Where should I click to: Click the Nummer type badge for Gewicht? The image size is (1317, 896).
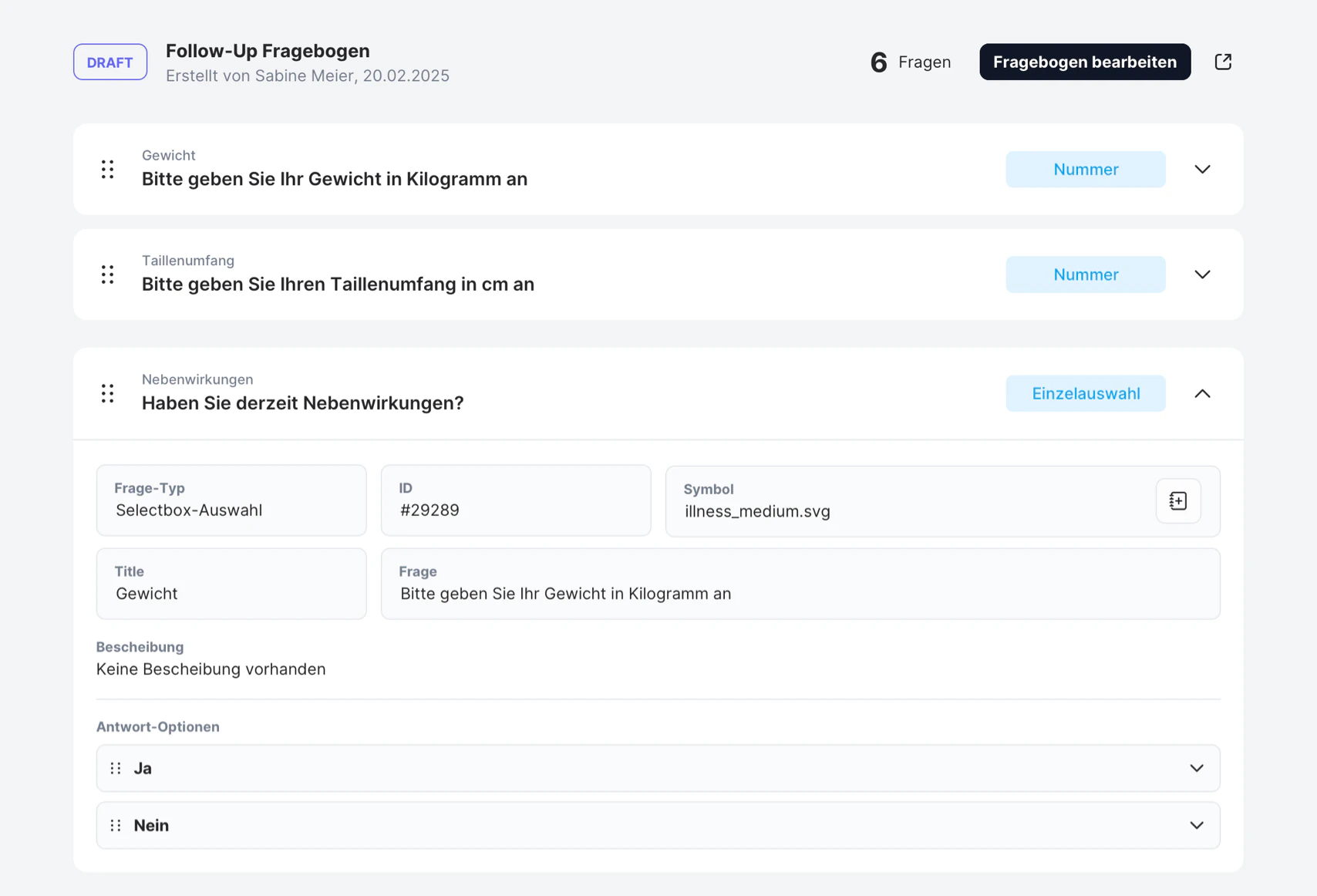(x=1085, y=170)
